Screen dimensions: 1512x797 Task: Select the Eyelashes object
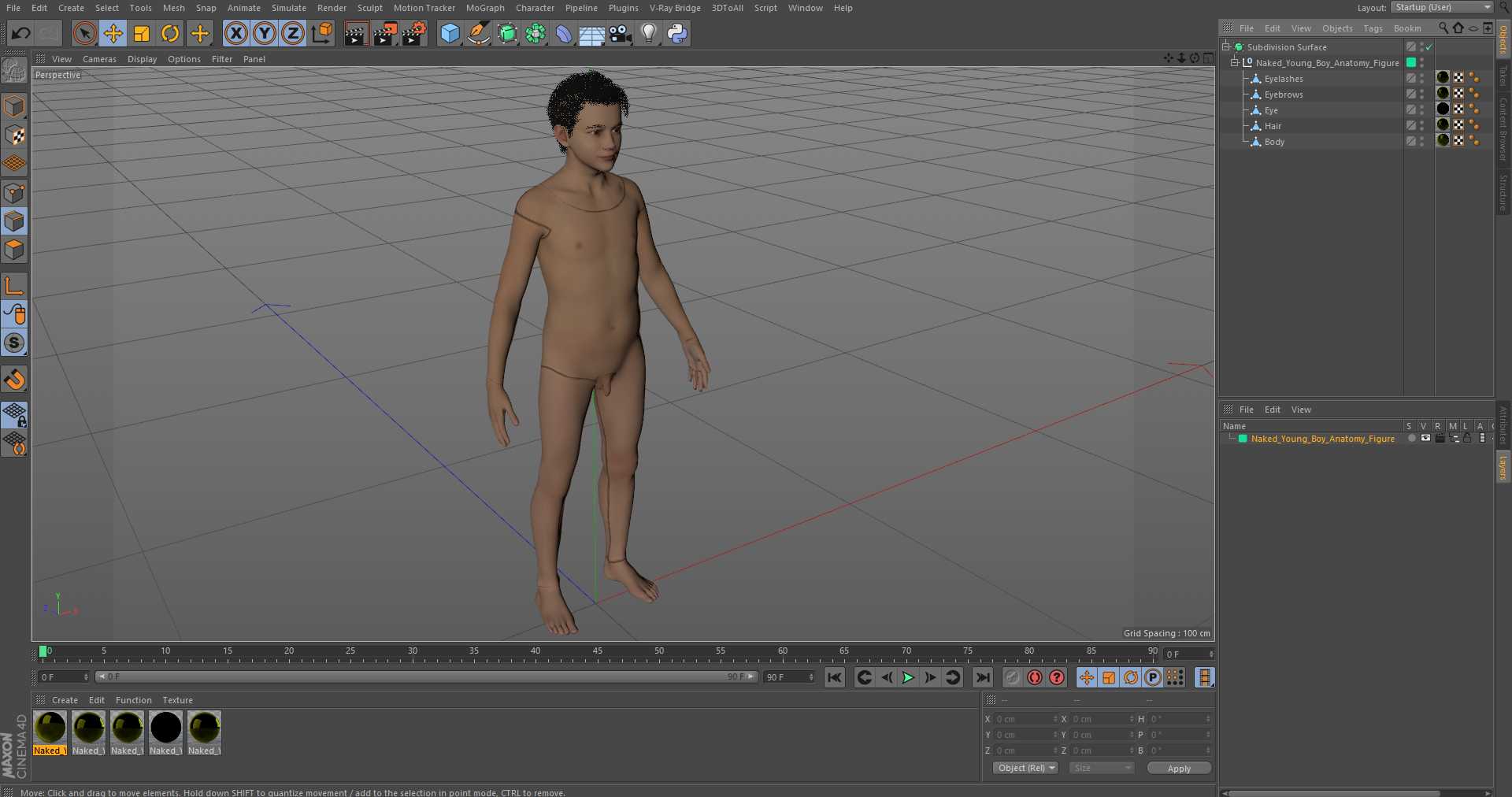pos(1284,79)
